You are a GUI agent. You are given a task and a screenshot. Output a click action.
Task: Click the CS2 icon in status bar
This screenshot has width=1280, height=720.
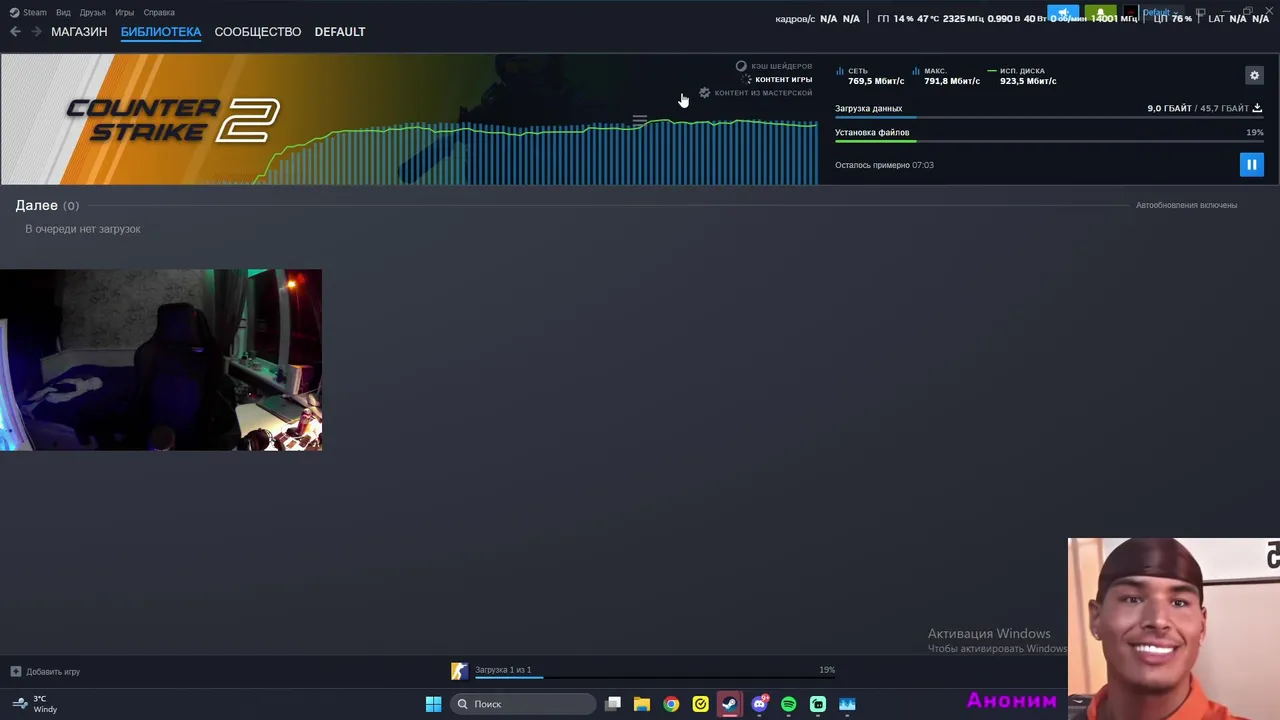pyautogui.click(x=459, y=671)
